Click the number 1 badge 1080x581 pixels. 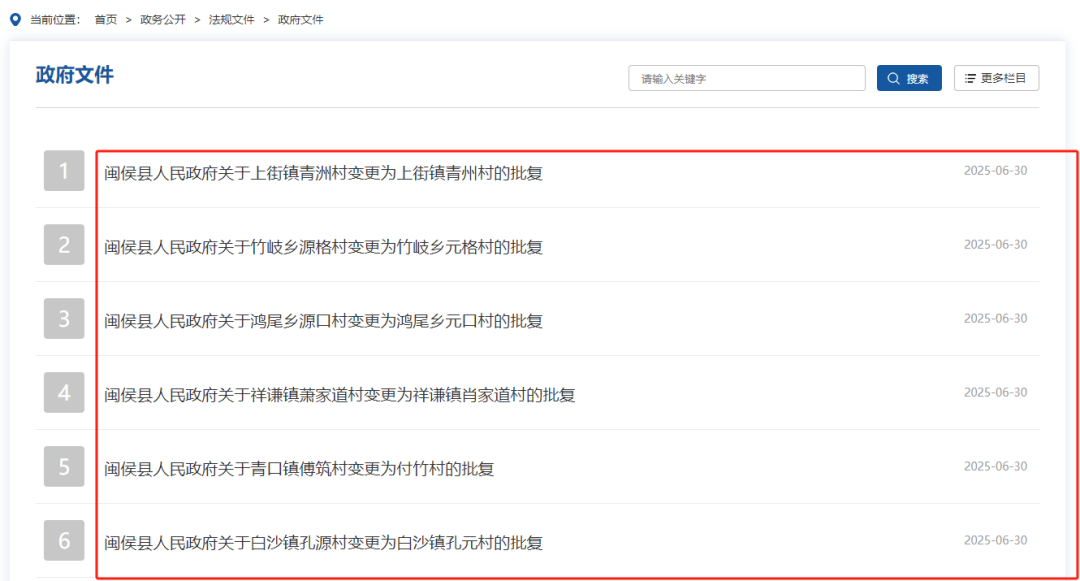tap(64, 171)
